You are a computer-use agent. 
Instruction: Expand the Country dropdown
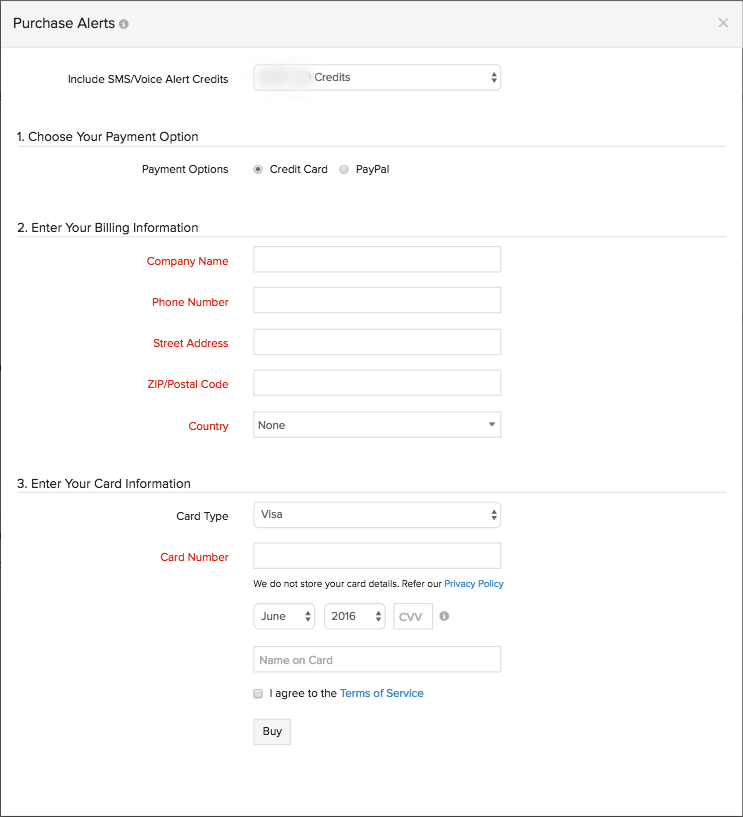tap(377, 425)
